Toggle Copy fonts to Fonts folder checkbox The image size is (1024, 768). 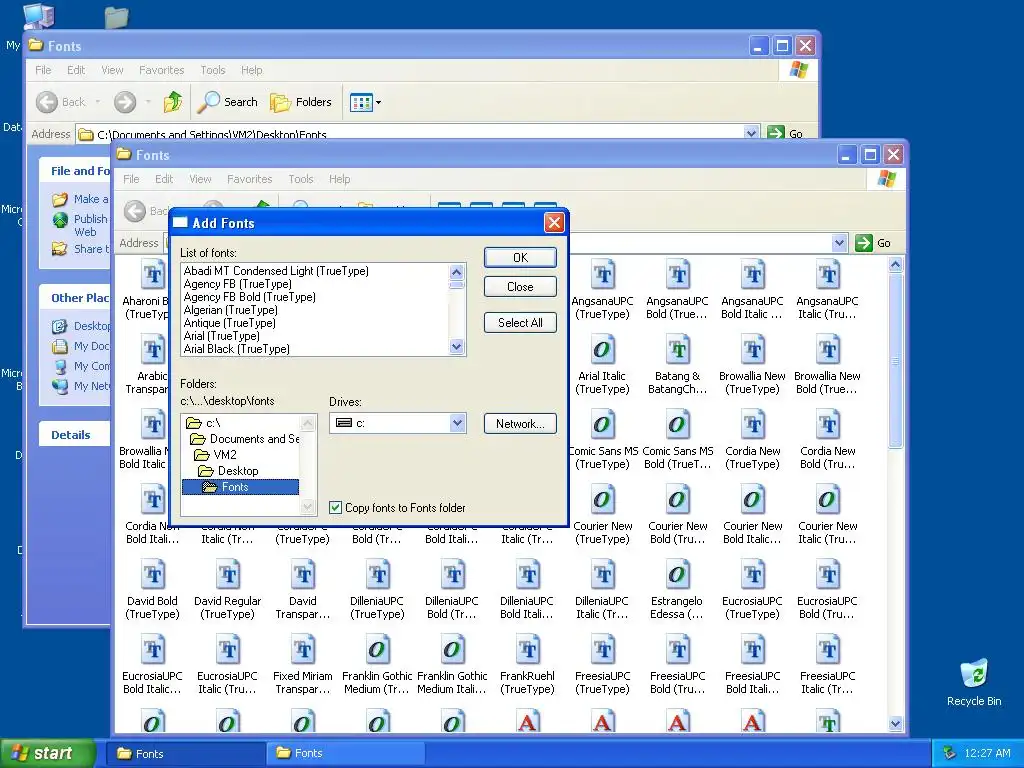(x=336, y=507)
